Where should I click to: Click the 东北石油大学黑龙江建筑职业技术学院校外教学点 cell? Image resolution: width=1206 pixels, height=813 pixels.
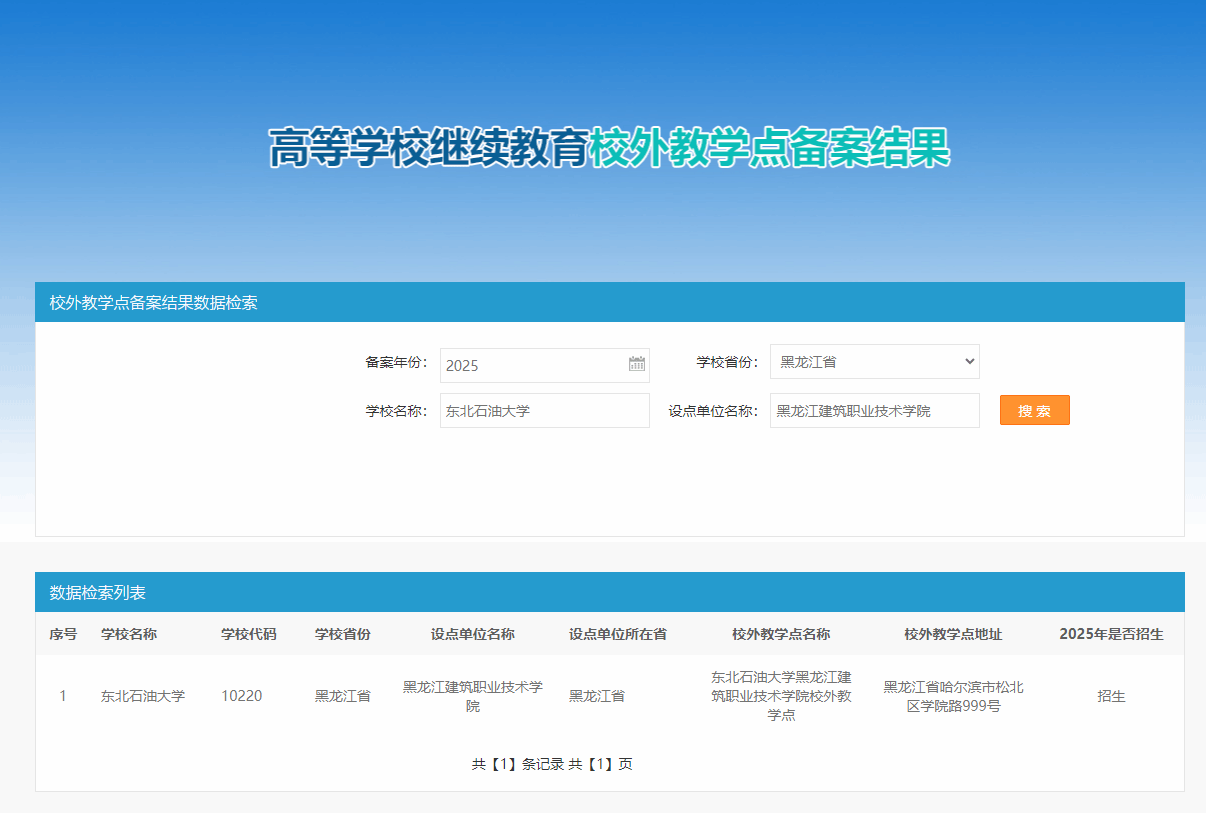[781, 696]
